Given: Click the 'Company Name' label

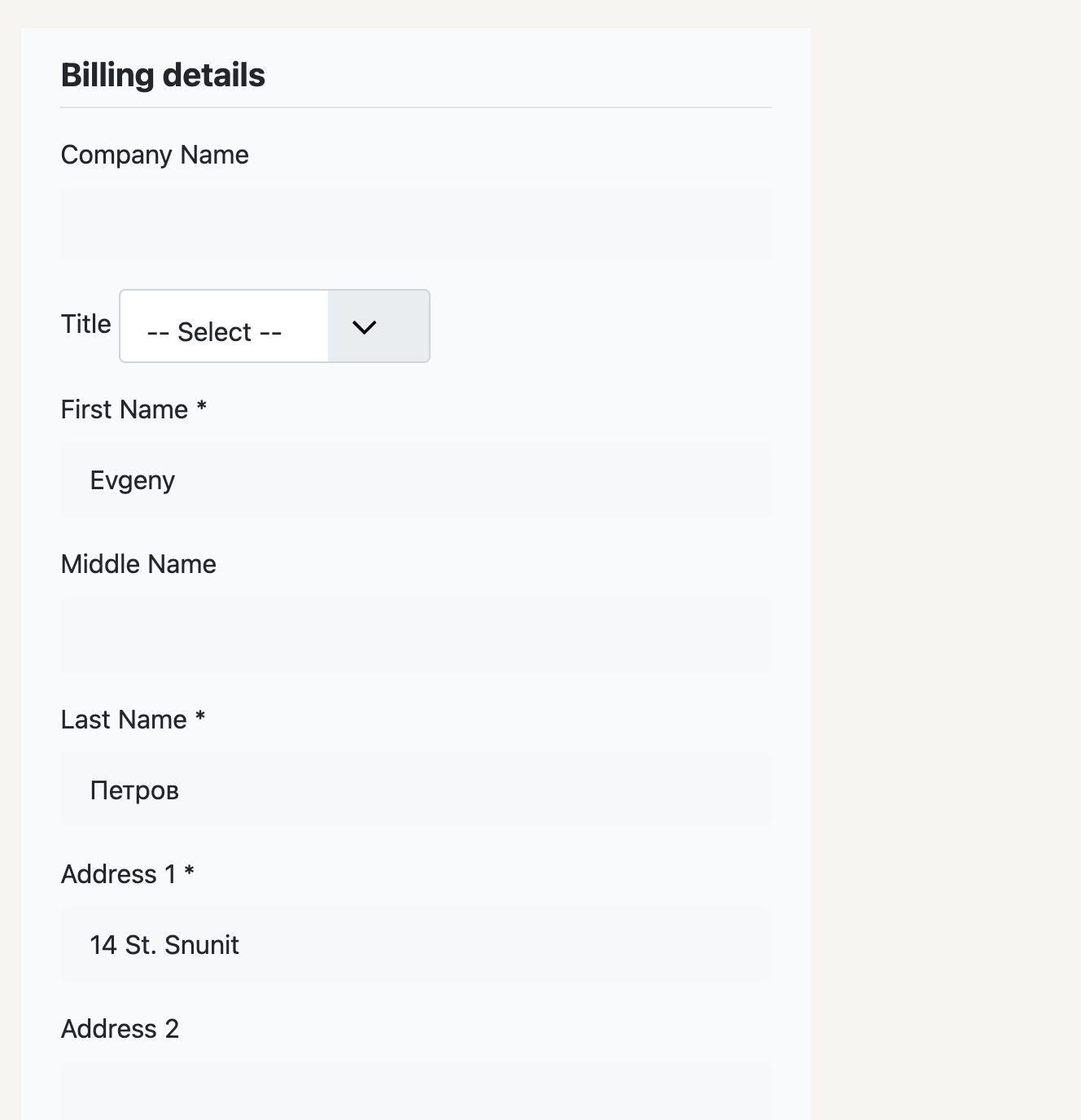Looking at the screenshot, I should 155,155.
